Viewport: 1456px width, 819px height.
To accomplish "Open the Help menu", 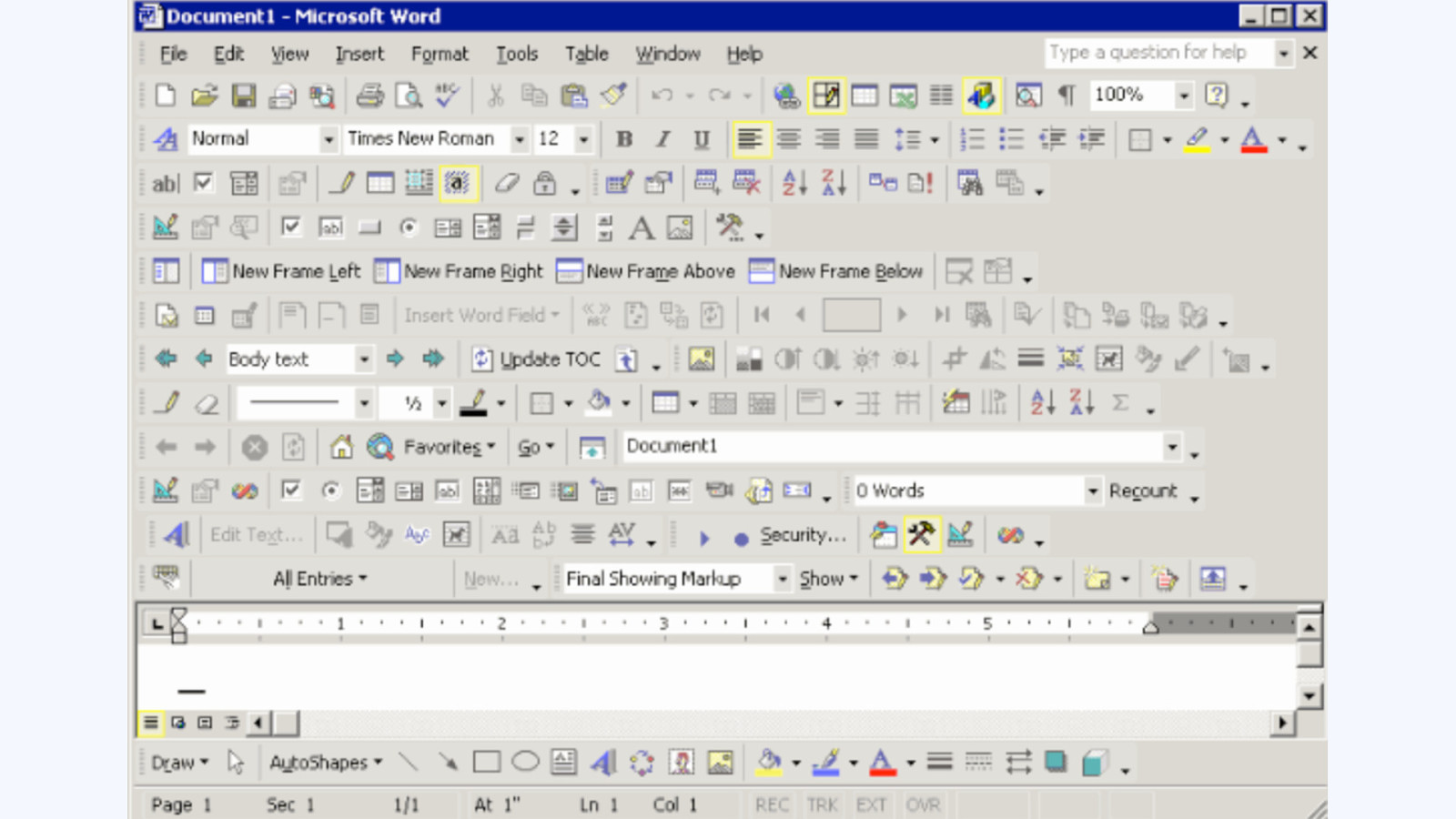I will (744, 54).
